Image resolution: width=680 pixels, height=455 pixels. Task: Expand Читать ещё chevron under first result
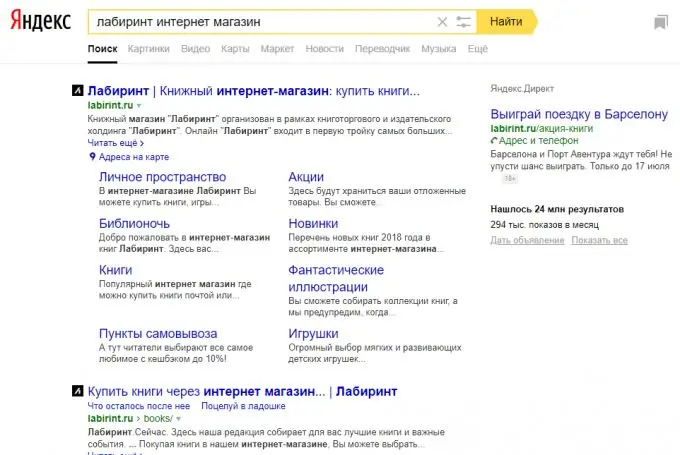pos(142,143)
